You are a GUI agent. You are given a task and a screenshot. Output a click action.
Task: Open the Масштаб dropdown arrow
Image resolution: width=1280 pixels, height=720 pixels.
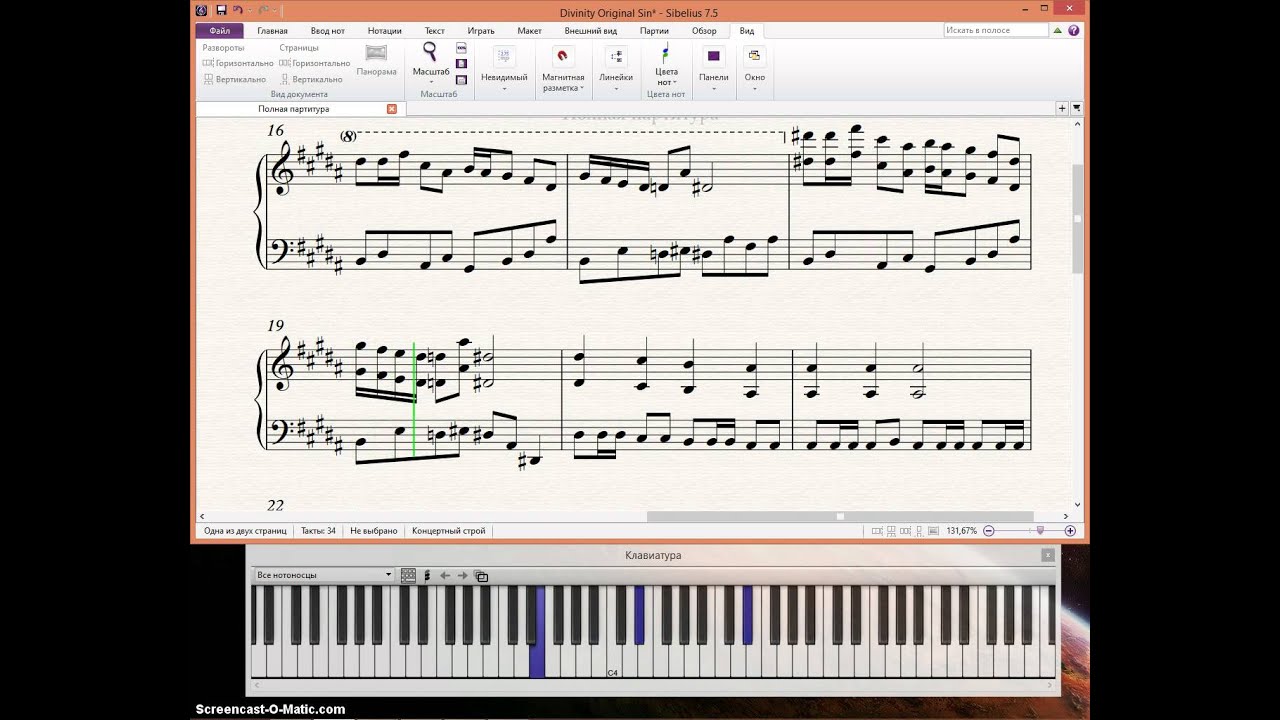click(x=431, y=81)
